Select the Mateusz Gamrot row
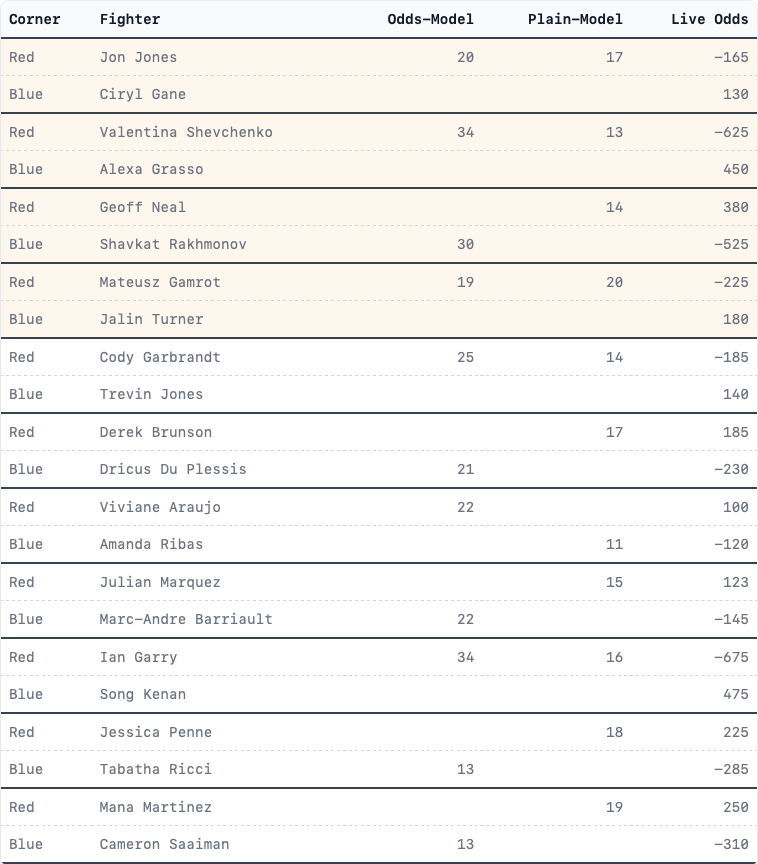The image size is (758, 864). [x=379, y=282]
